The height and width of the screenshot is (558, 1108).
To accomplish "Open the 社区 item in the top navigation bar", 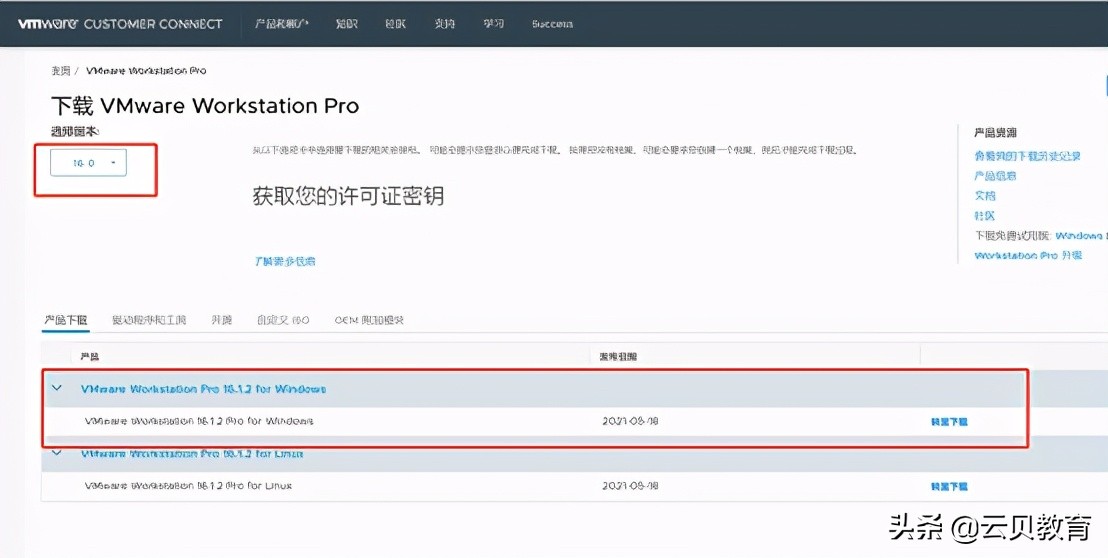I will 396,23.
